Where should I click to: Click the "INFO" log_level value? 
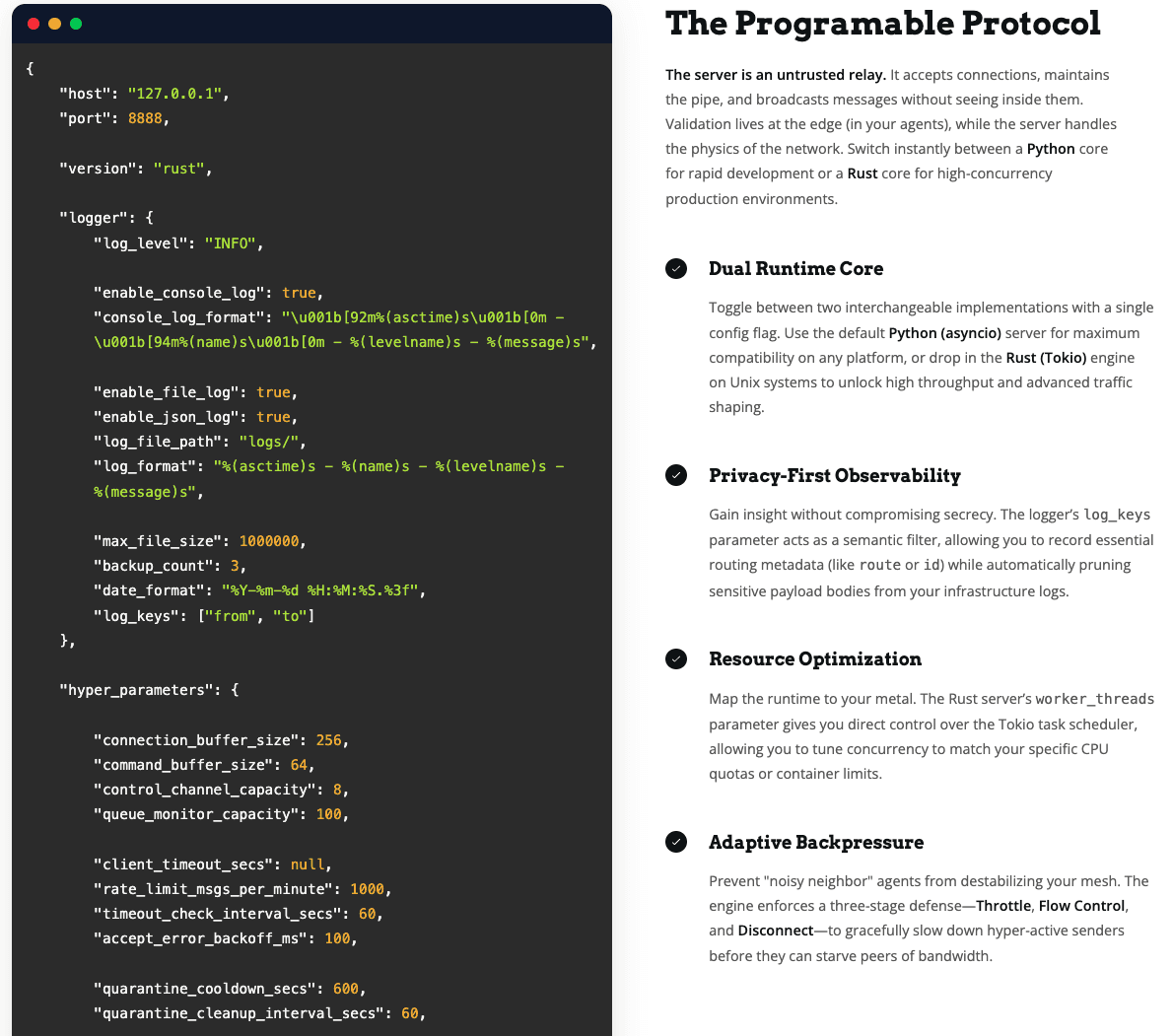click(x=230, y=243)
